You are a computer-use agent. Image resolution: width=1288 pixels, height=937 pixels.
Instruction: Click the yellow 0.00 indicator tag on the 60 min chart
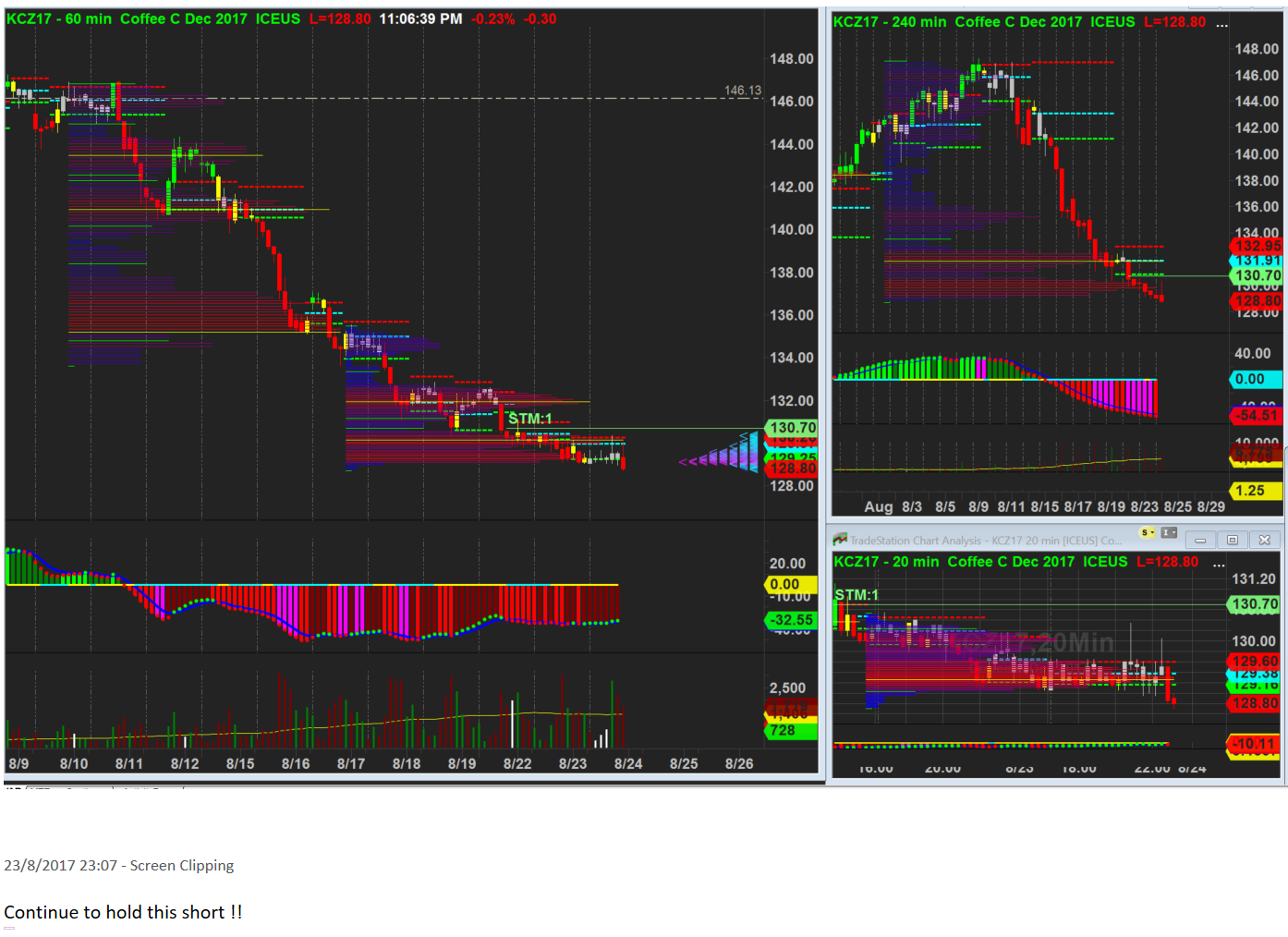[791, 584]
